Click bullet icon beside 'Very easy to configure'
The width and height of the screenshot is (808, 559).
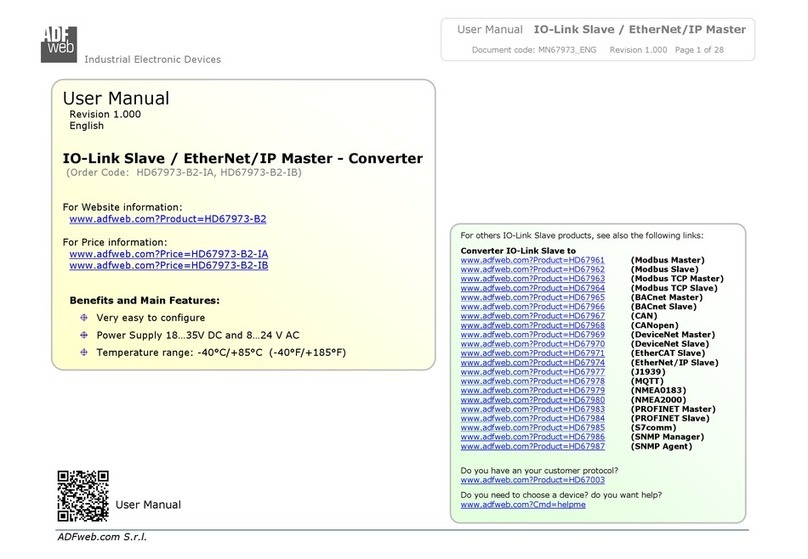pyautogui.click(x=84, y=318)
